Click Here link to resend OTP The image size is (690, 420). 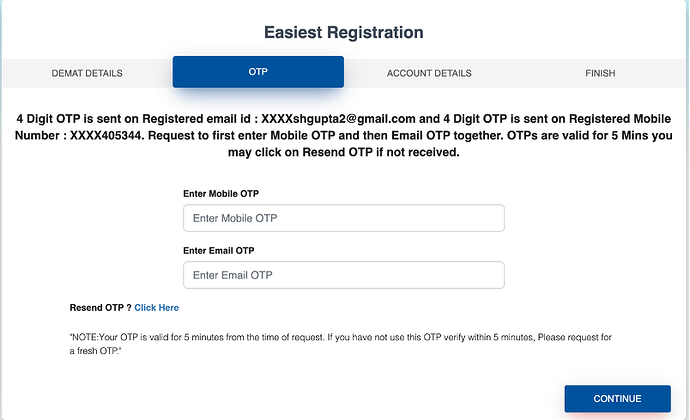click(x=157, y=308)
